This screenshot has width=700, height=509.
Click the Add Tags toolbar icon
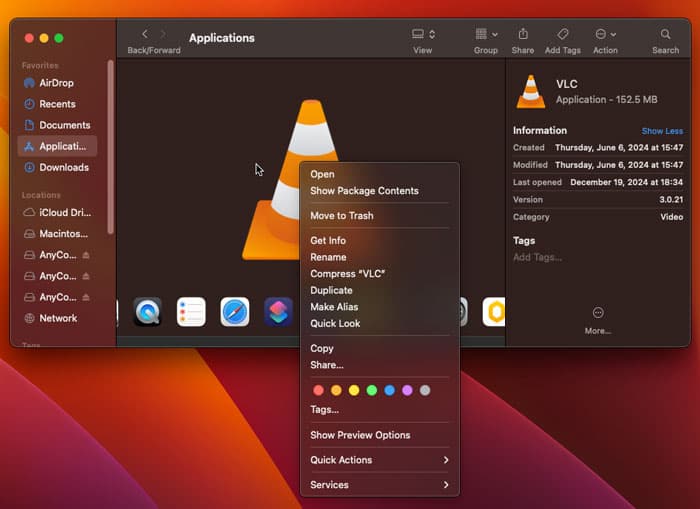562,34
